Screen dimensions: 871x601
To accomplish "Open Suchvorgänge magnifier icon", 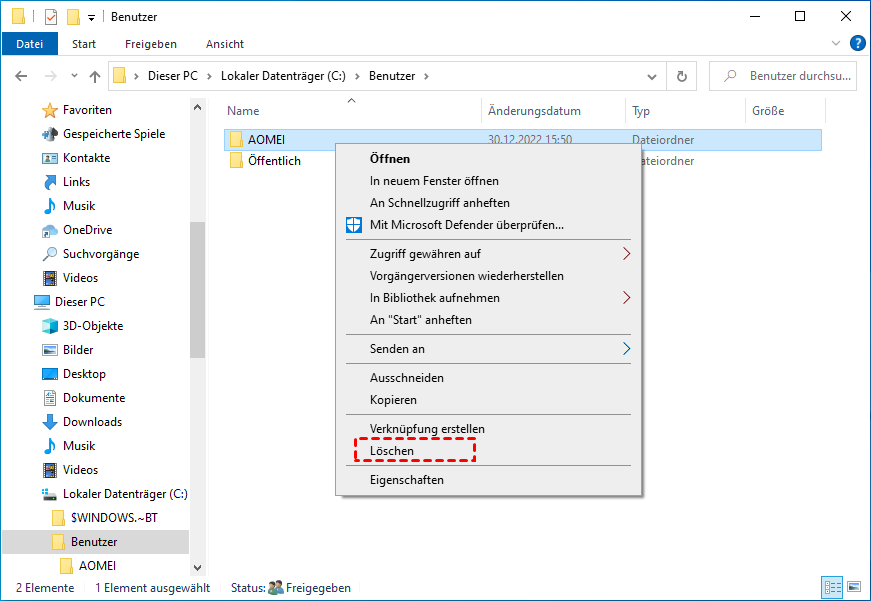I will 50,254.
